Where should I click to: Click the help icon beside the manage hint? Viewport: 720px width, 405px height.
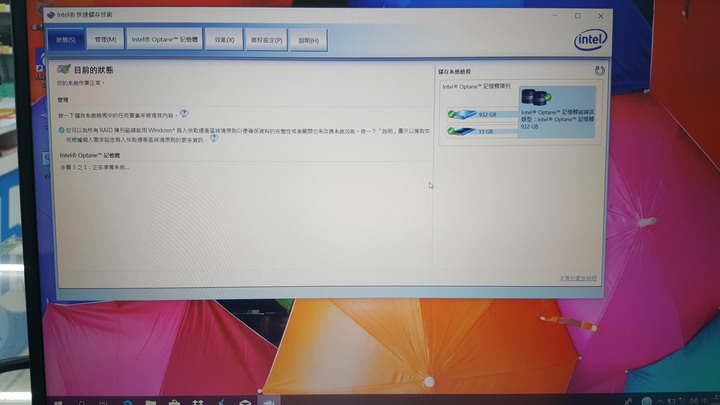[184, 113]
